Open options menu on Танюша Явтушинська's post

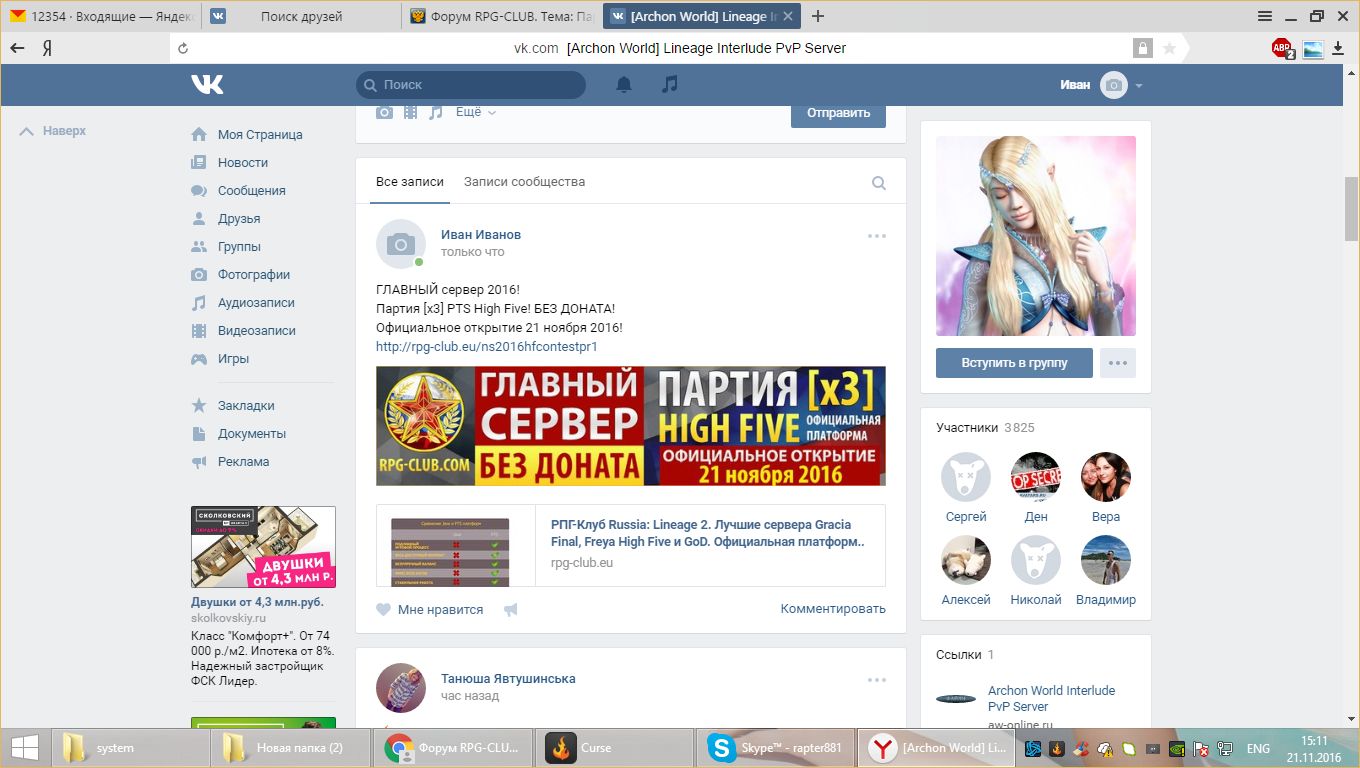point(877,680)
